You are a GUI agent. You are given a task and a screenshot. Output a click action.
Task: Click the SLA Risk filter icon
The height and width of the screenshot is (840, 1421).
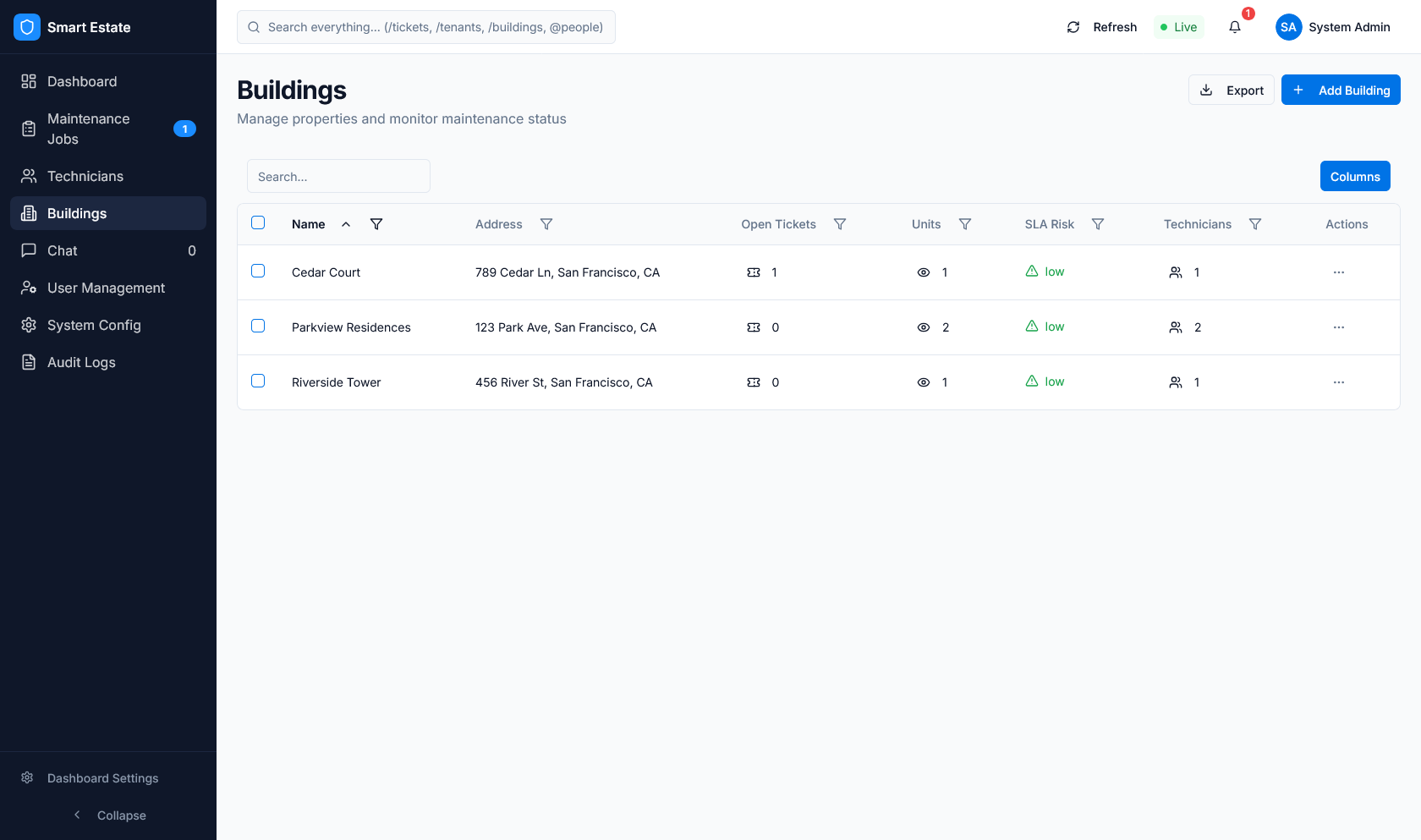[1098, 224]
